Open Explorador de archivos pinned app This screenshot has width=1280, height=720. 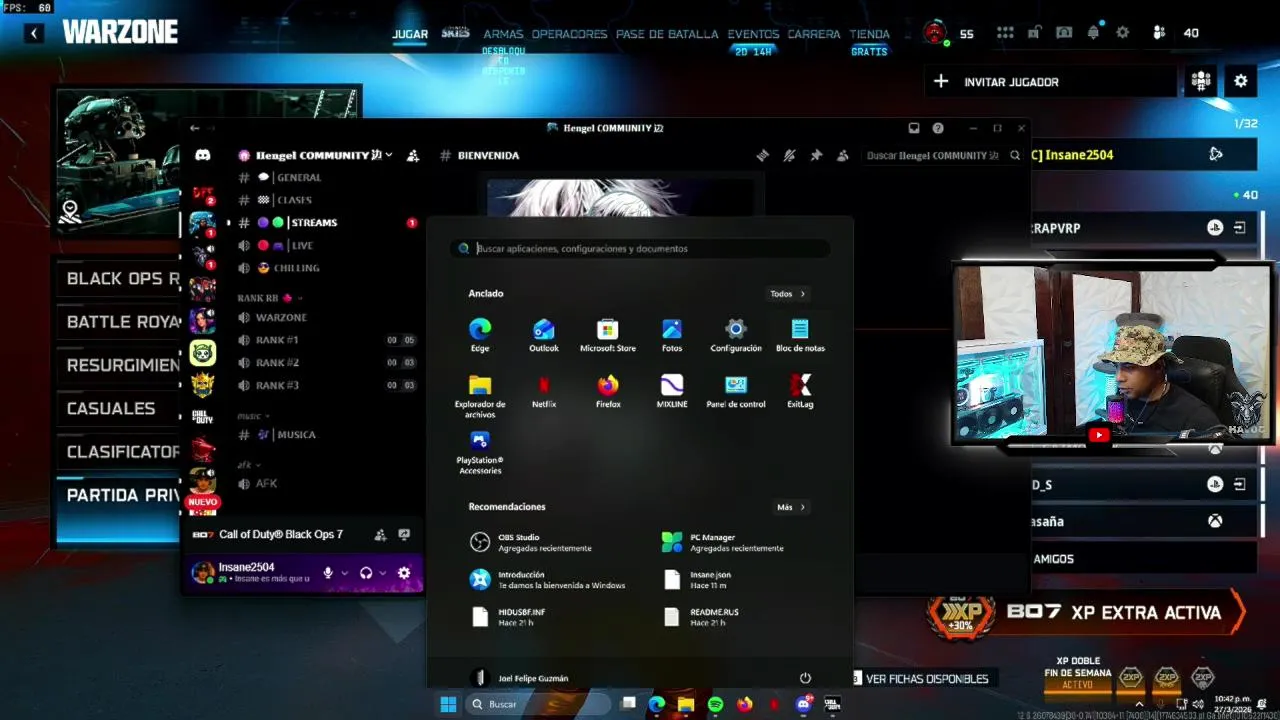(480, 396)
